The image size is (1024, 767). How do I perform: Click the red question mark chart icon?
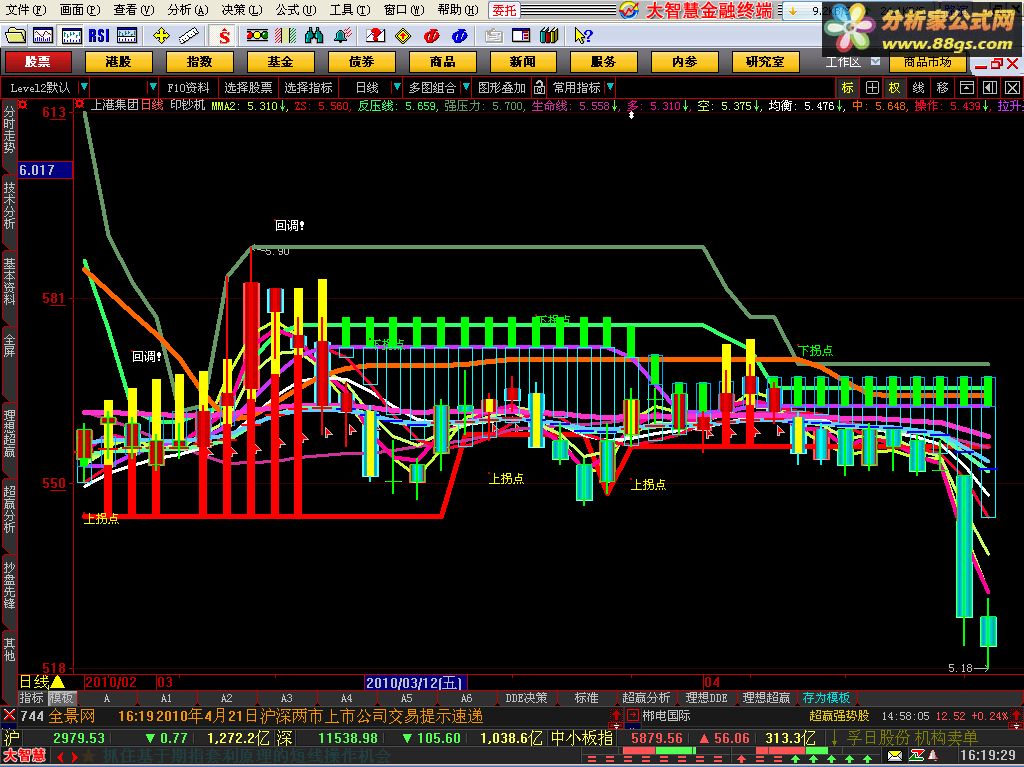[375, 35]
